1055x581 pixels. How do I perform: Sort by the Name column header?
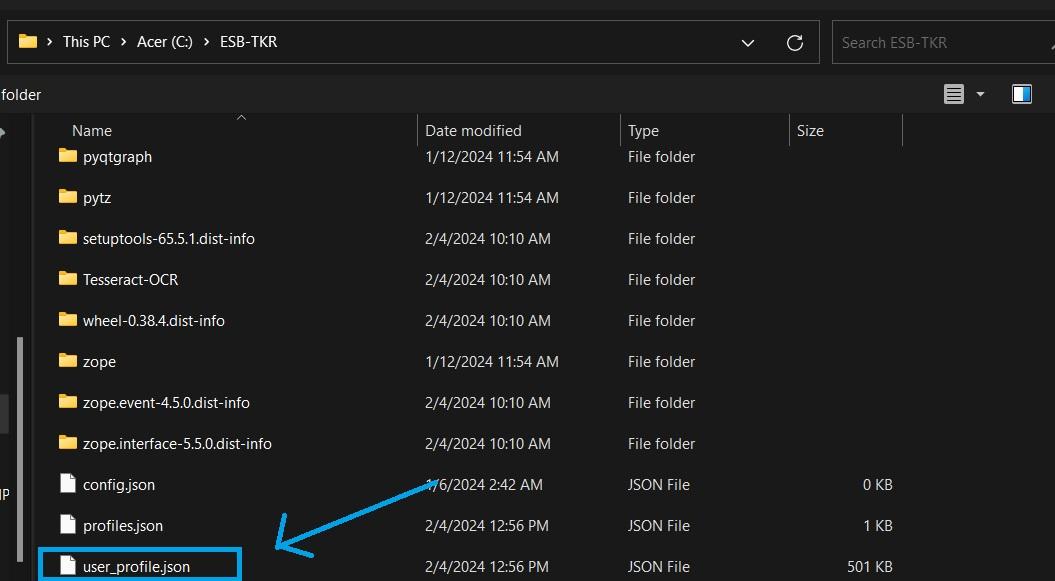[92, 130]
